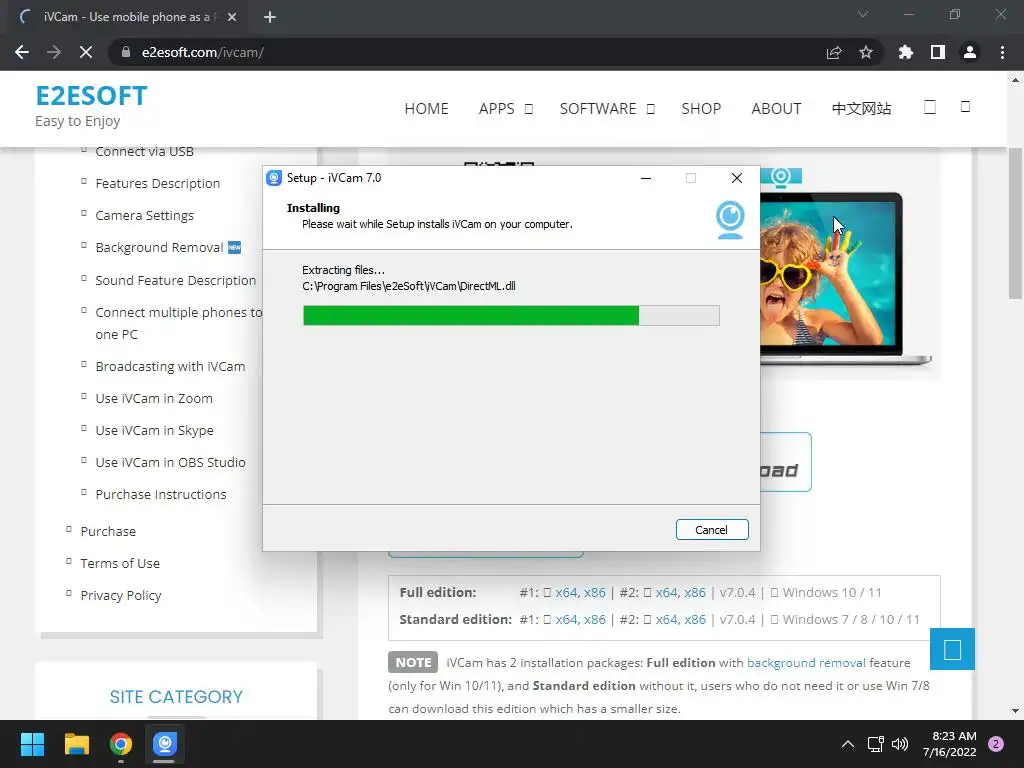Switch to Chrome on the taskbar
Screen dimensions: 1024x768
[121, 744]
